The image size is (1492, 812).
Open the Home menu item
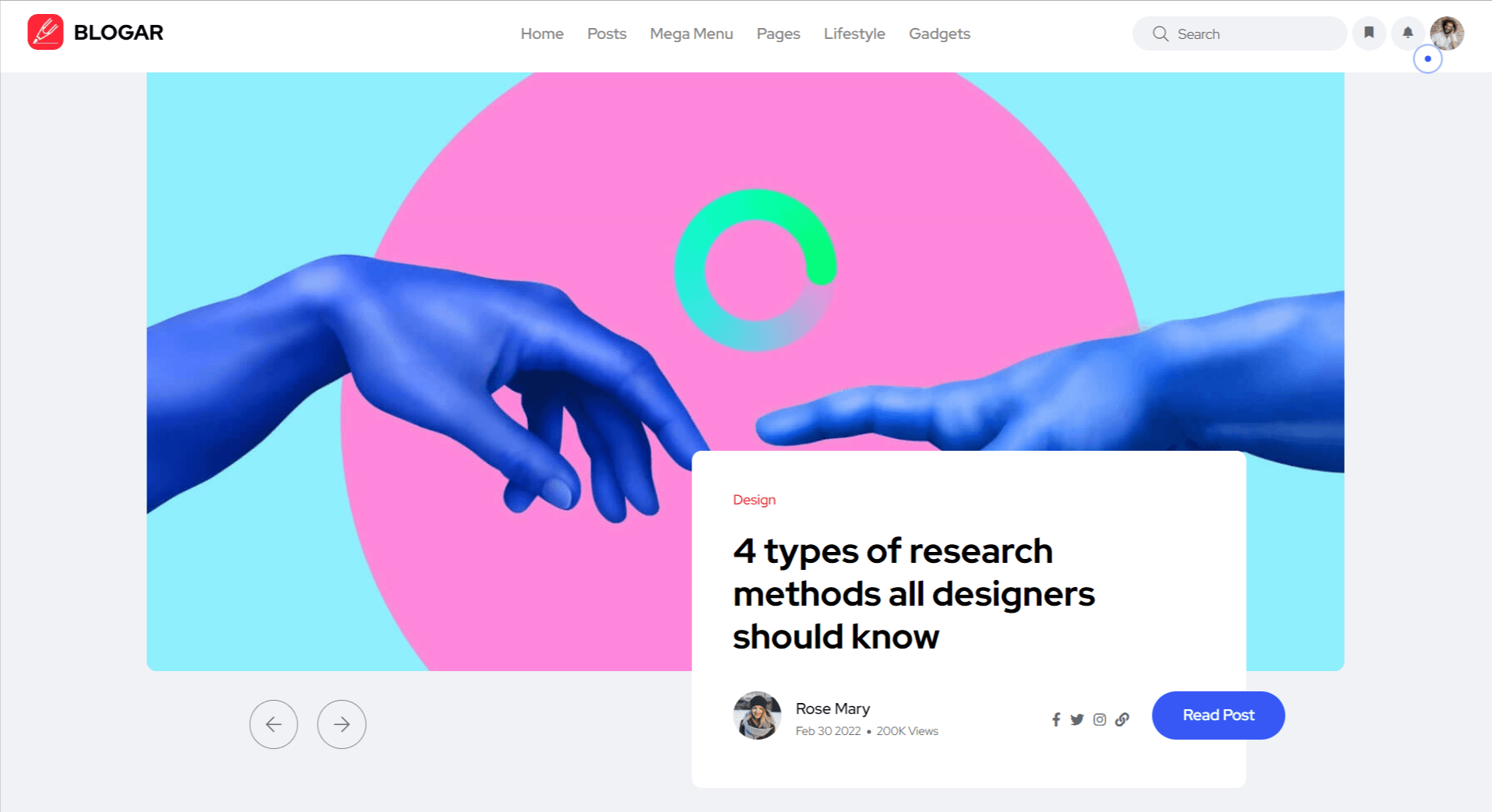[x=542, y=33]
